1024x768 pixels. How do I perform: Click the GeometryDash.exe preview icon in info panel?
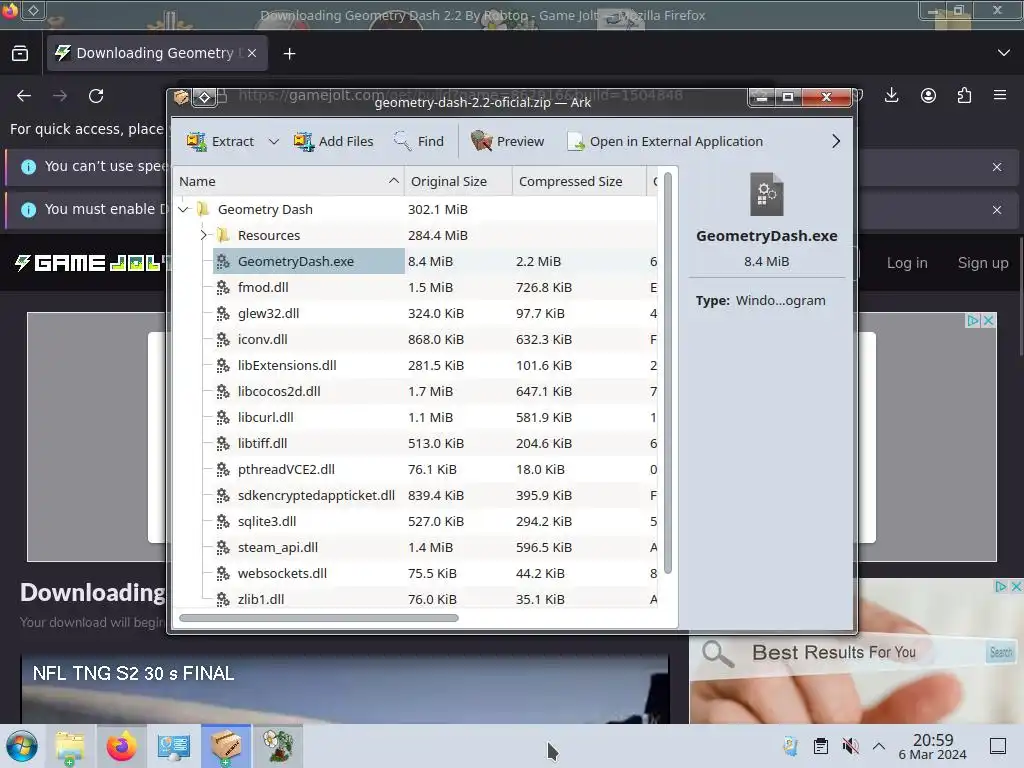(767, 195)
